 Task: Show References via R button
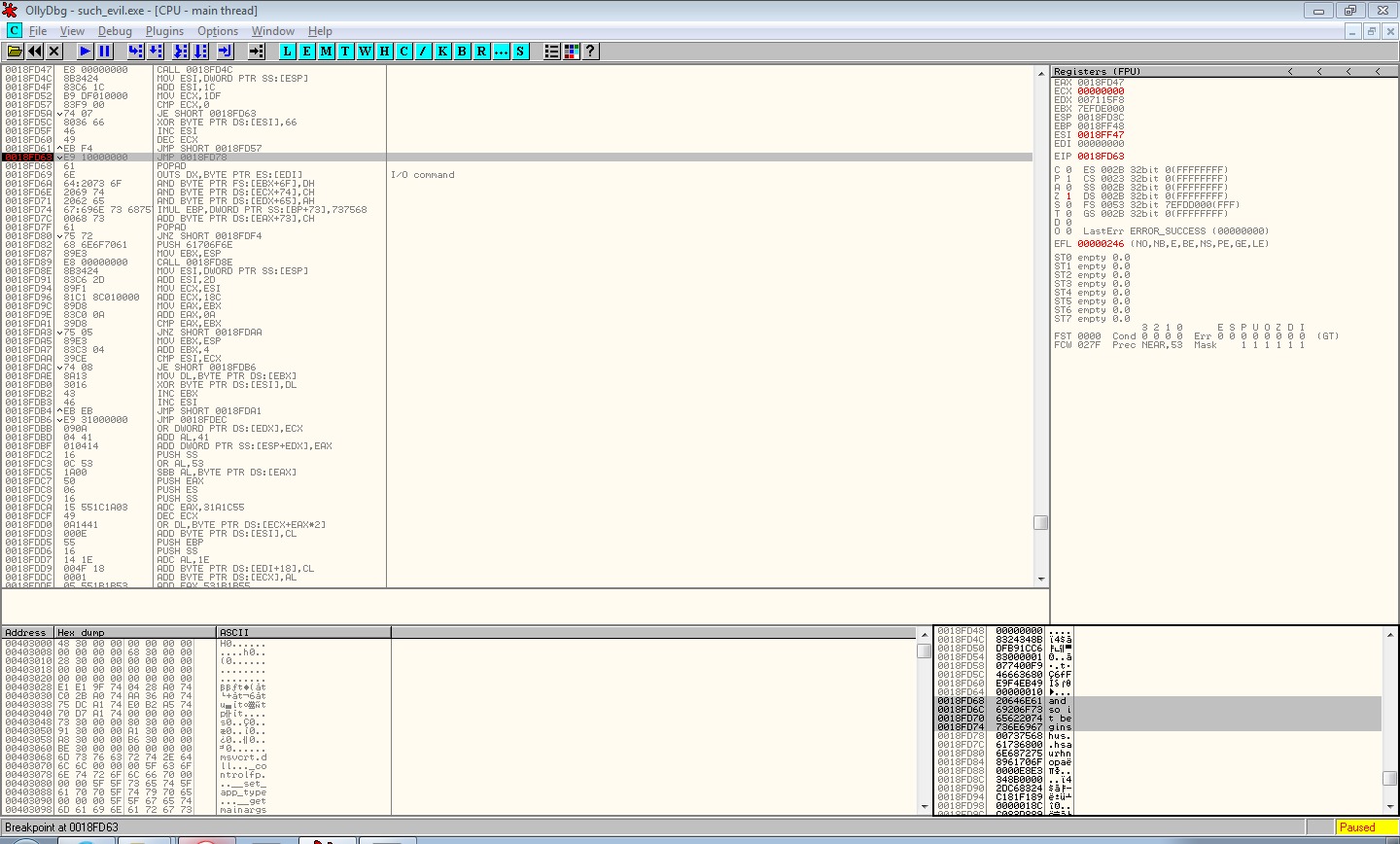pos(481,51)
